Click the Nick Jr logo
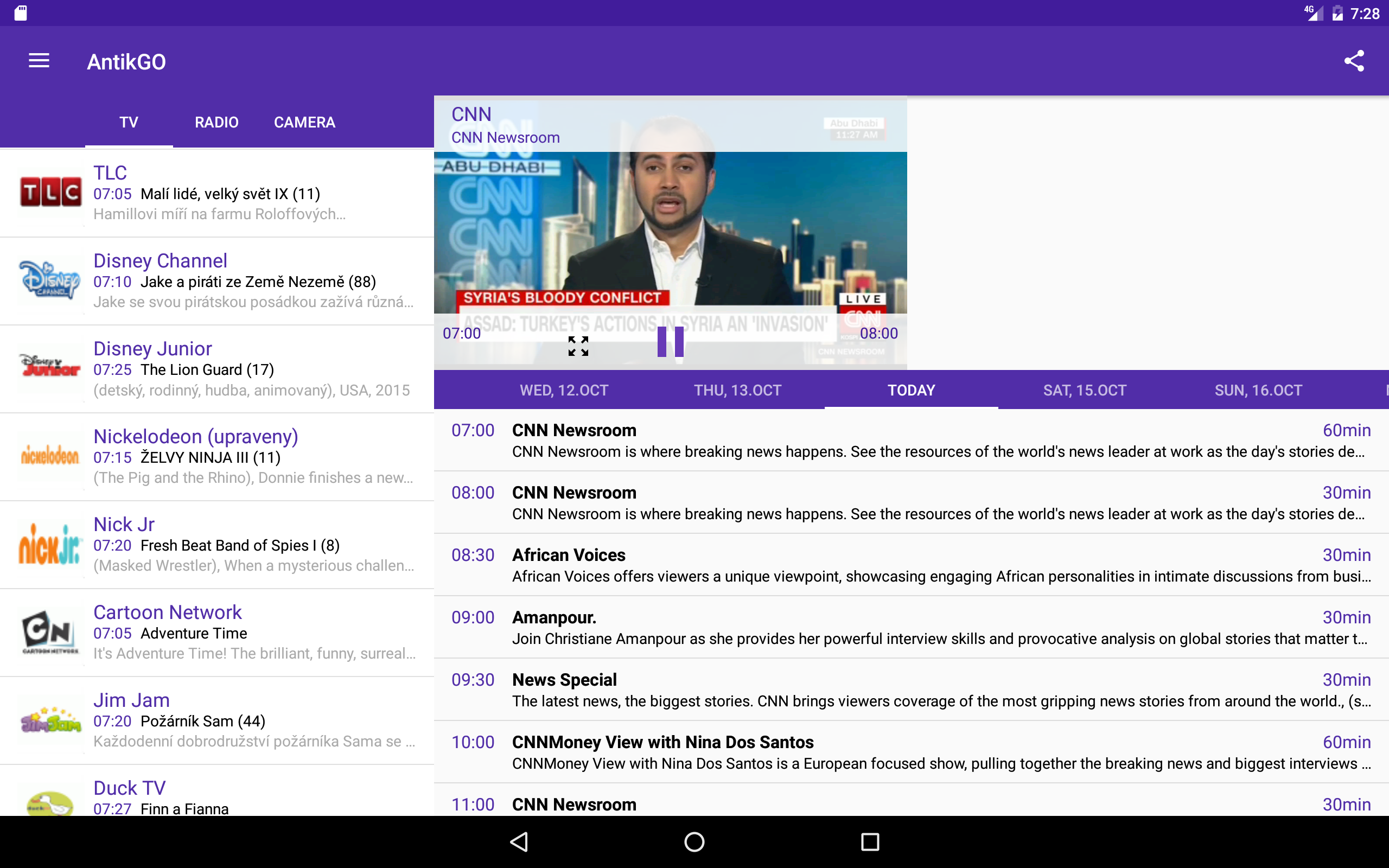Viewport: 1389px width, 868px height. pyautogui.click(x=50, y=544)
